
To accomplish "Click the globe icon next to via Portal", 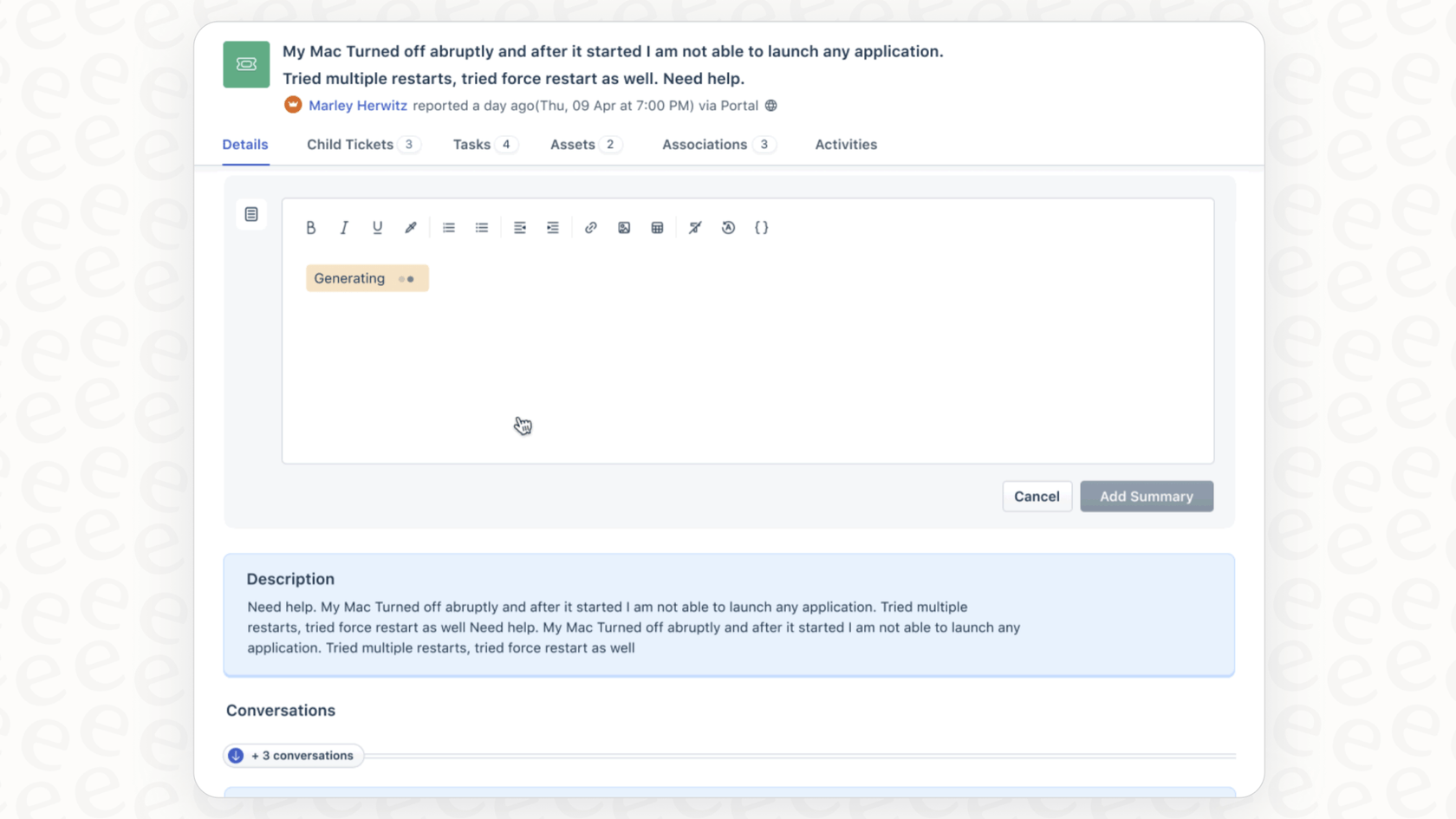I will [x=770, y=105].
